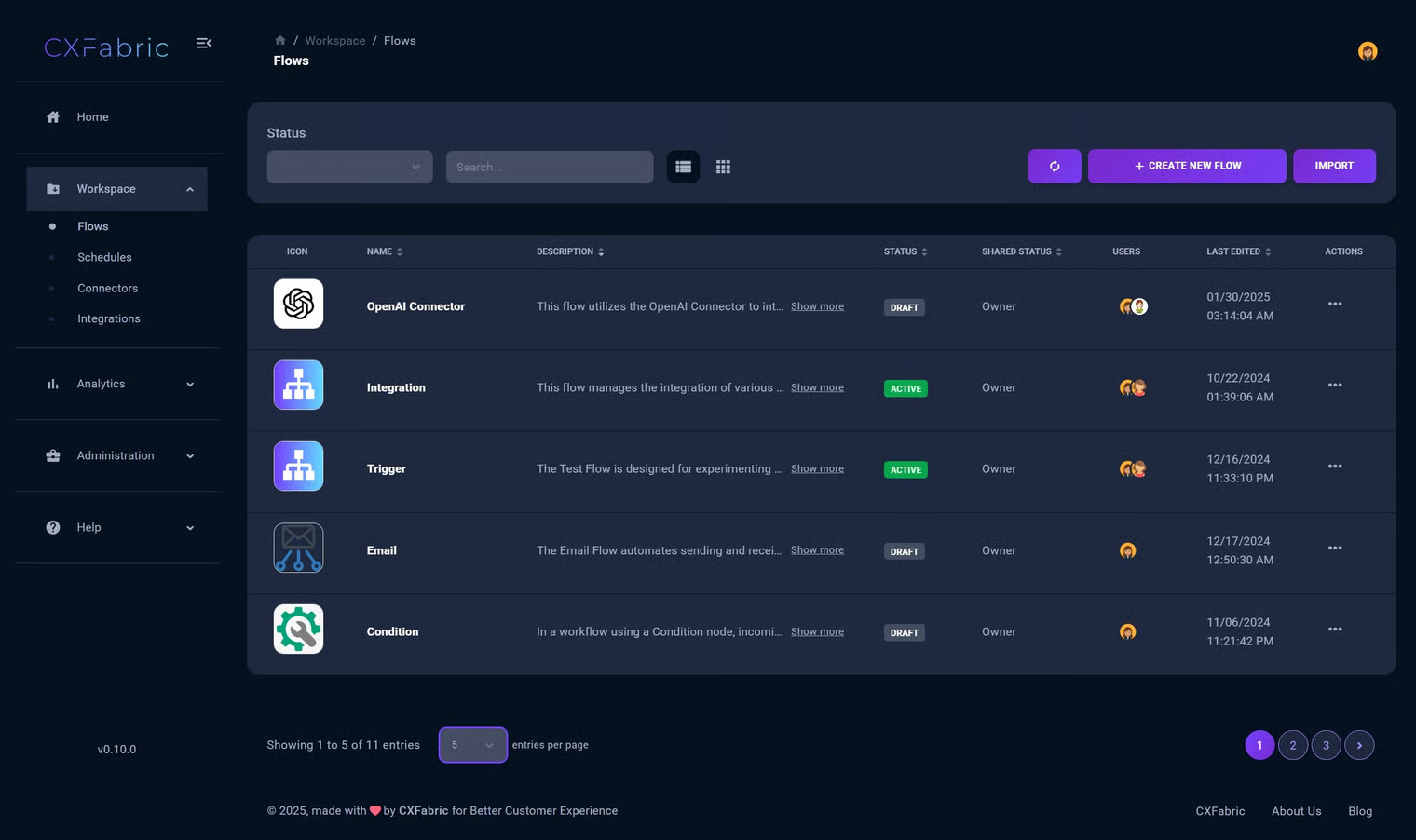Click the OpenAI Connector flow icon
The width and height of the screenshot is (1416, 840).
pyautogui.click(x=298, y=304)
